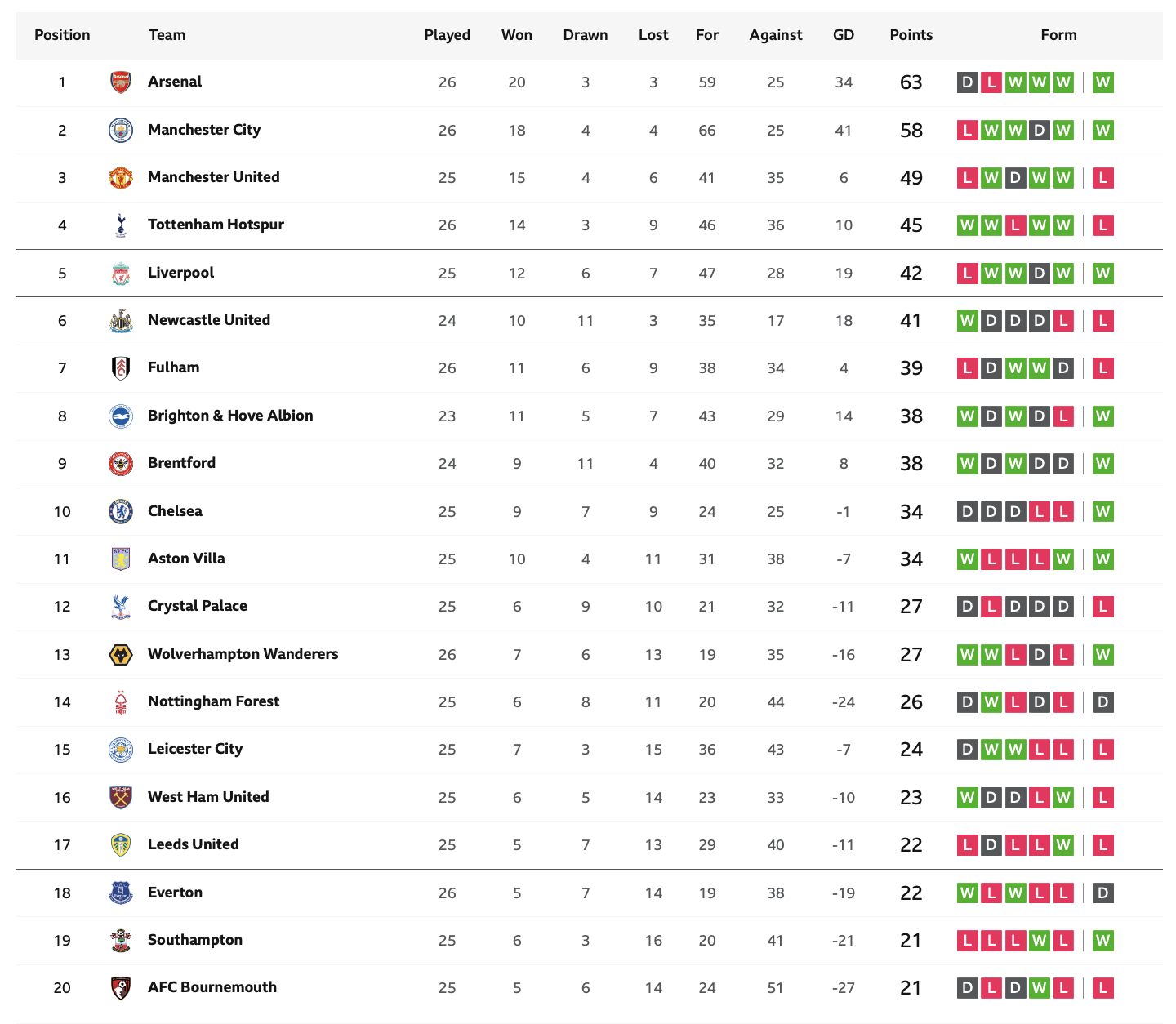
Task: Open the Brighton & Hove Albion team page
Action: point(230,416)
